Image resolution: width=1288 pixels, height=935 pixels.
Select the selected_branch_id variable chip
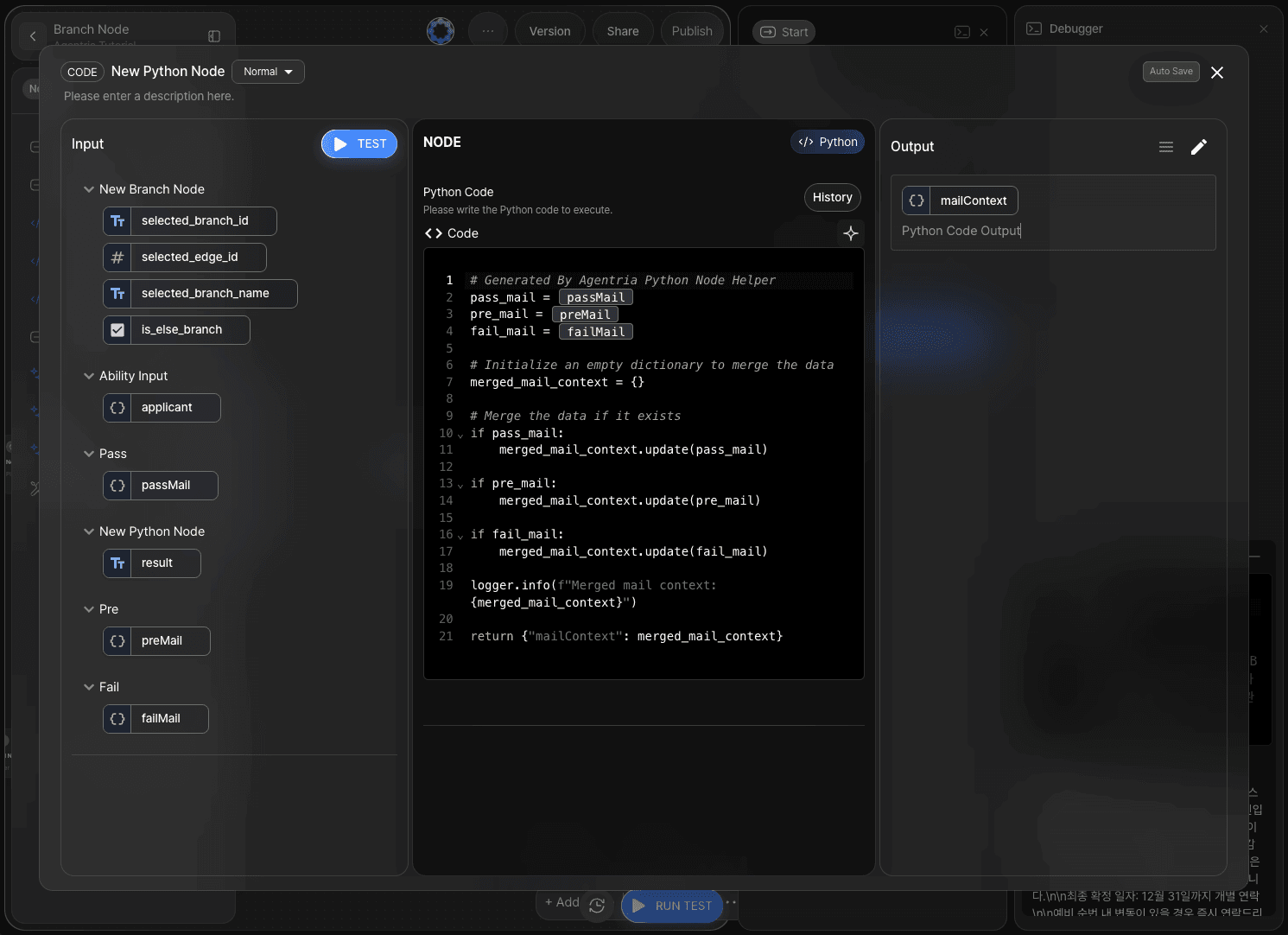(190, 221)
